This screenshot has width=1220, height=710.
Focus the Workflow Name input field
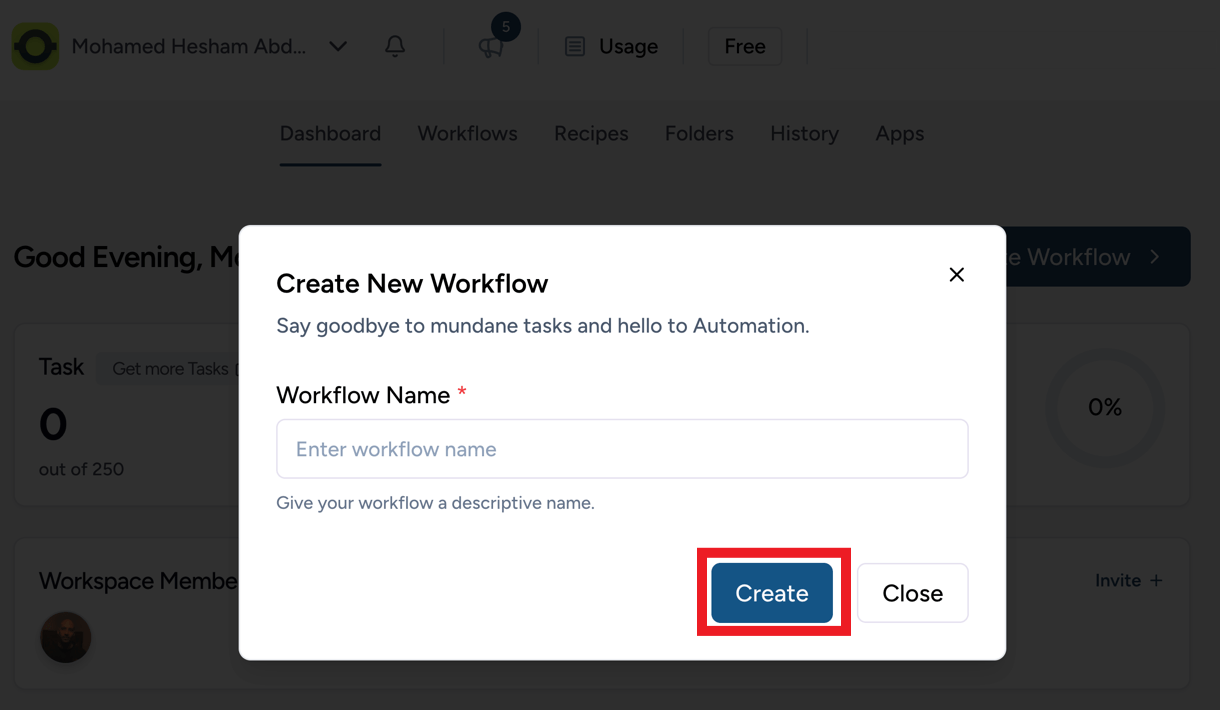(x=622, y=449)
